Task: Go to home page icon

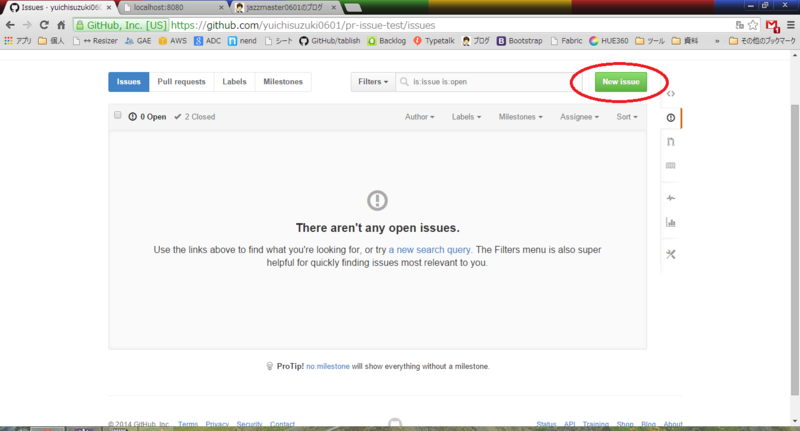Action: (x=61, y=25)
